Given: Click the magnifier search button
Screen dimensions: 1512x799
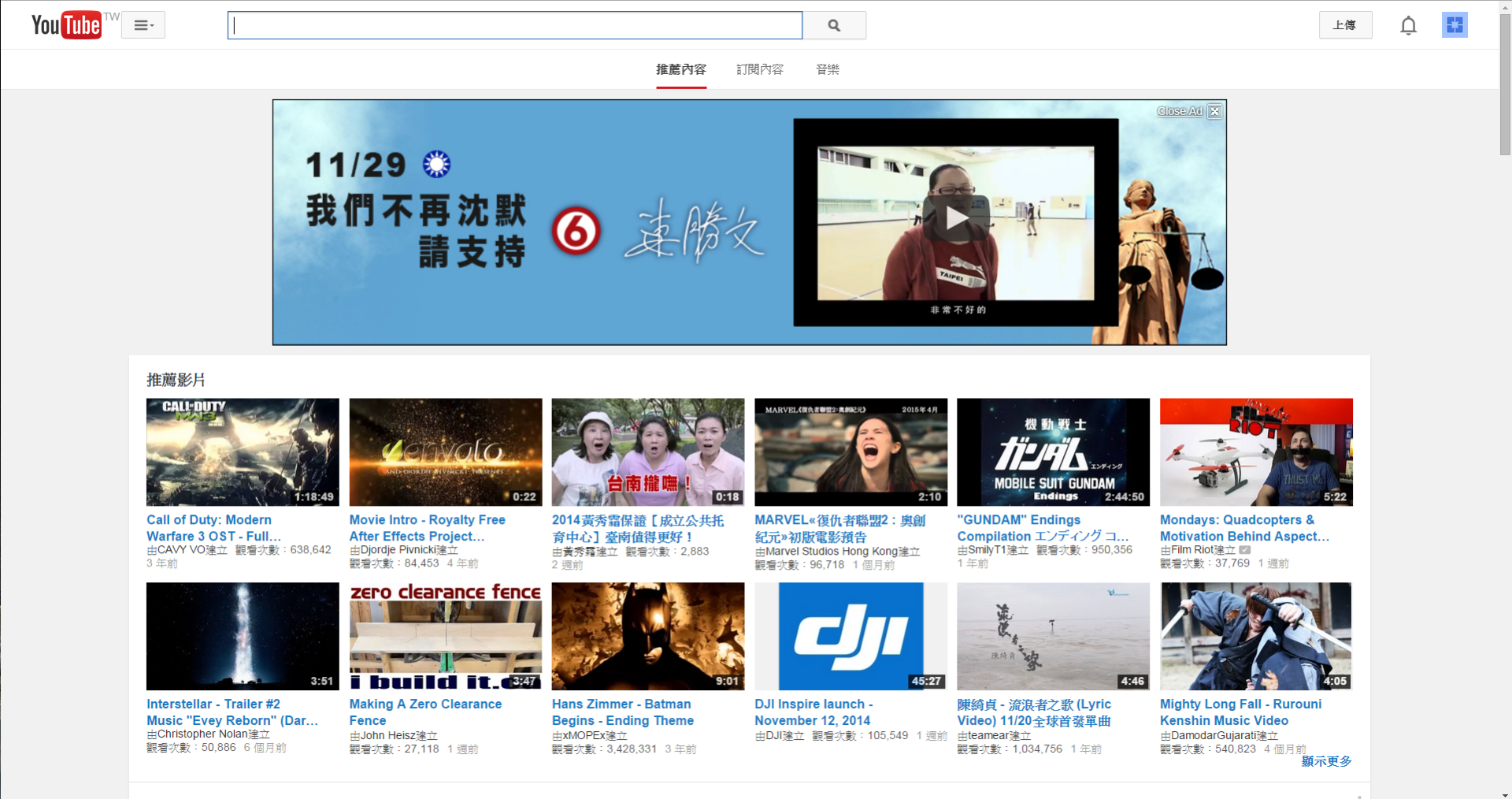Looking at the screenshot, I should [x=834, y=25].
